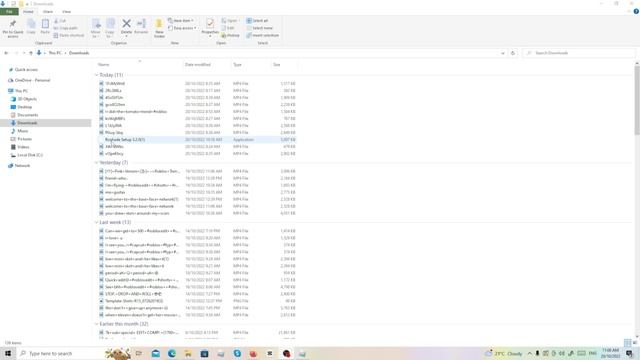Image resolution: width=640 pixels, height=360 pixels.
Task: Click This PC in the address breadcrumb
Action: (55, 53)
